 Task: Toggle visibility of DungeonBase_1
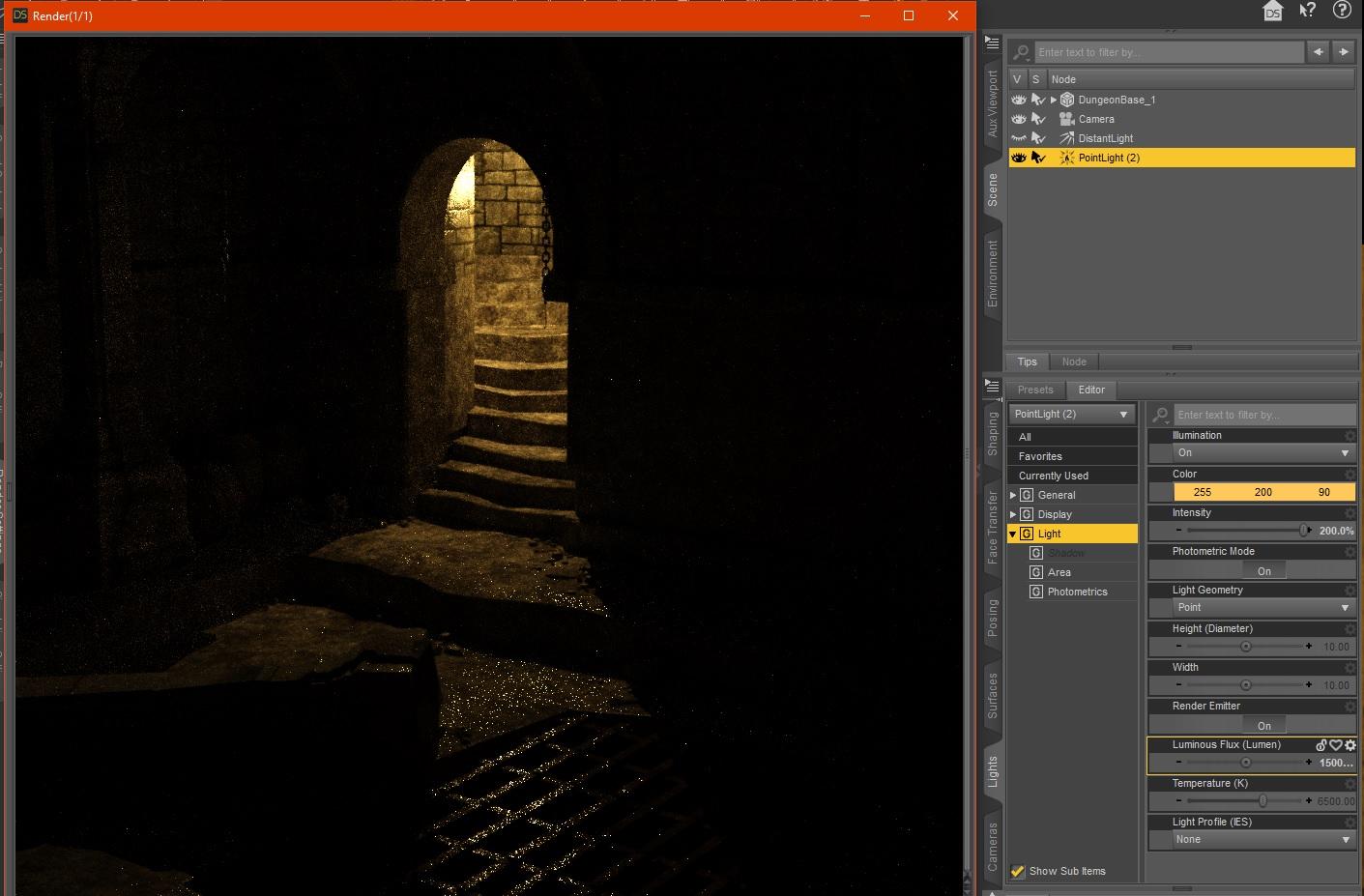[1019, 100]
